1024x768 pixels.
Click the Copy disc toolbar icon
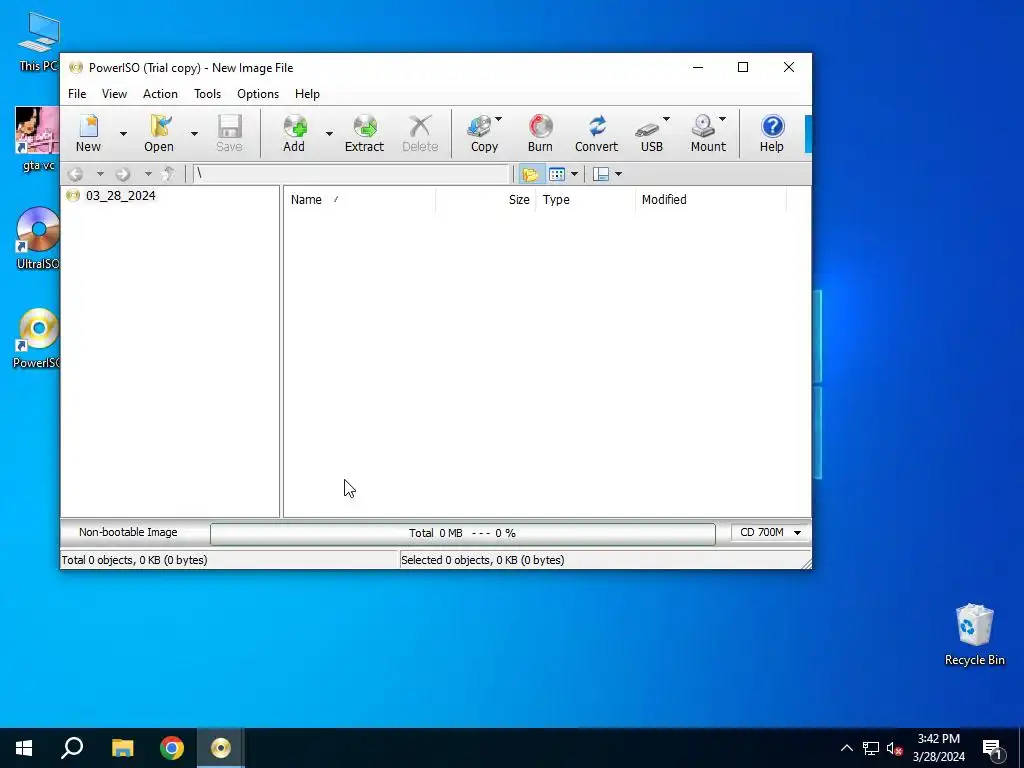pyautogui.click(x=484, y=133)
